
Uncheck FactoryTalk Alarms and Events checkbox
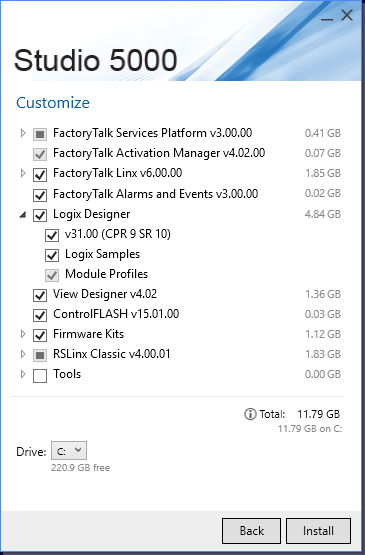[x=40, y=195]
